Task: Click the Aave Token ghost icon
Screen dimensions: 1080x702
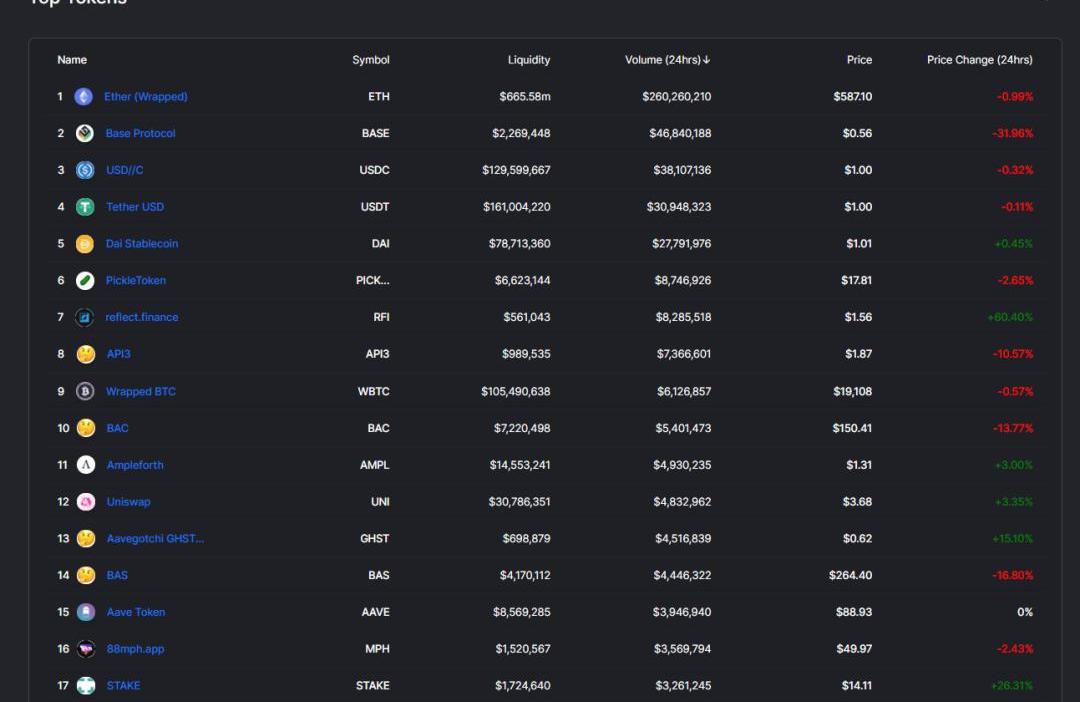Action: 86,612
